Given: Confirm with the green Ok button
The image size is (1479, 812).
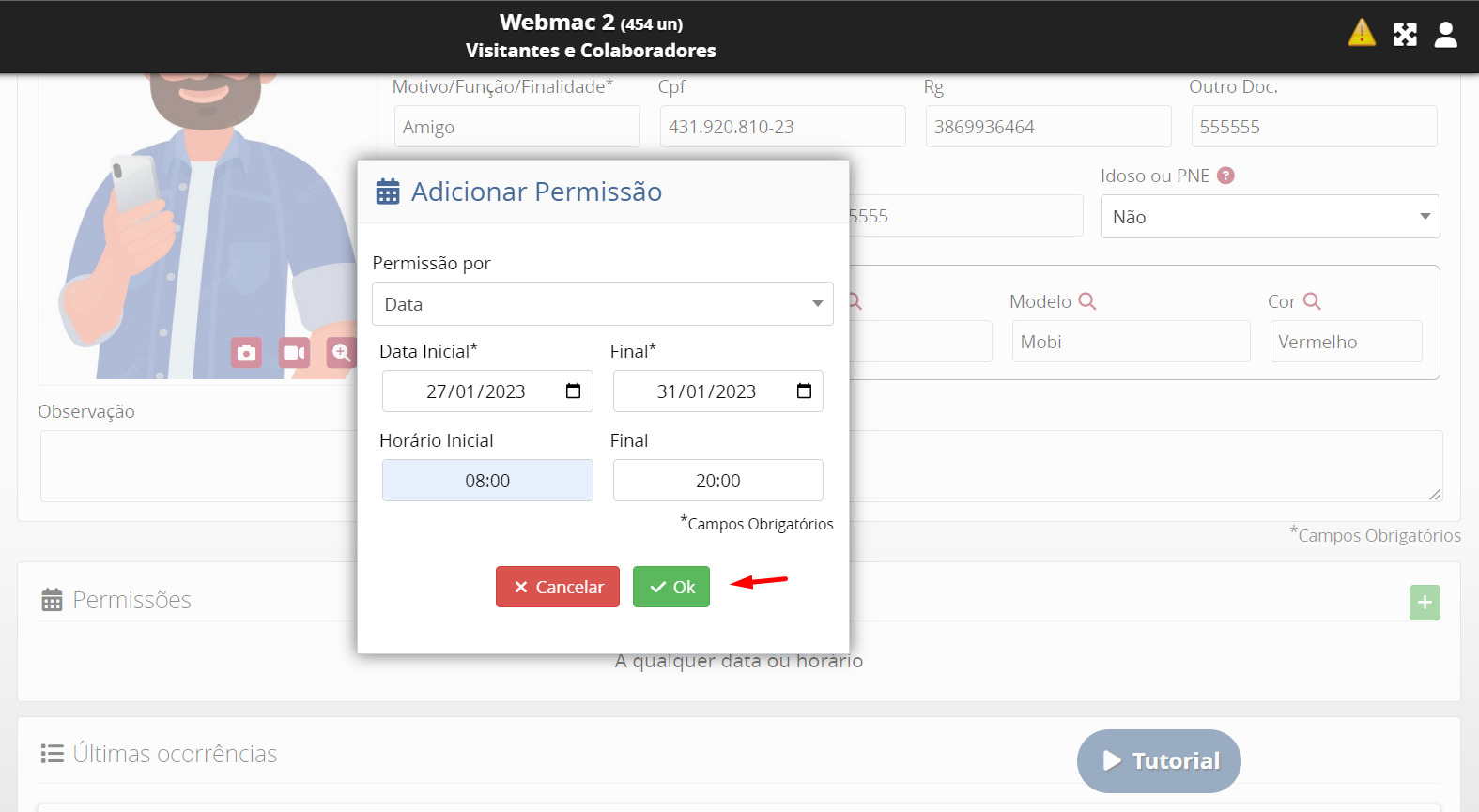Looking at the screenshot, I should [671, 587].
